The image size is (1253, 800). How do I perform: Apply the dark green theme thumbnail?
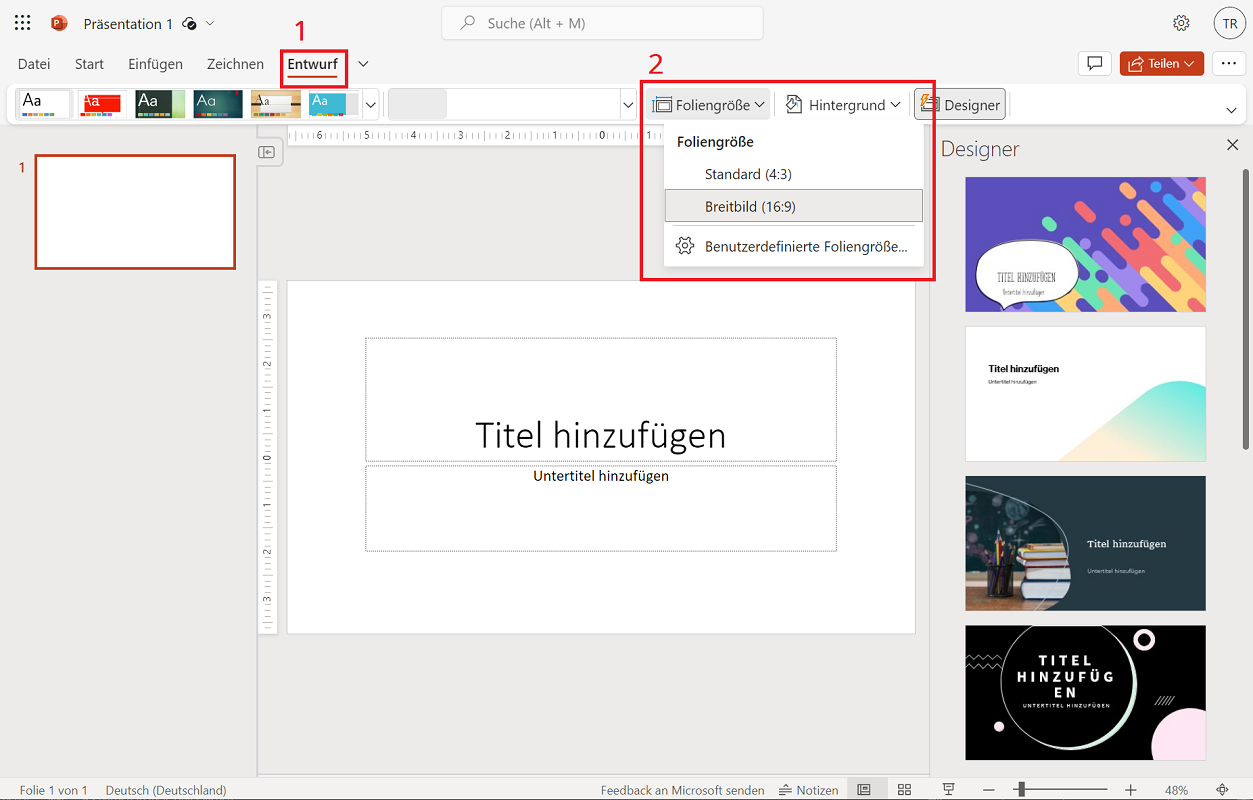pyautogui.click(x=160, y=104)
